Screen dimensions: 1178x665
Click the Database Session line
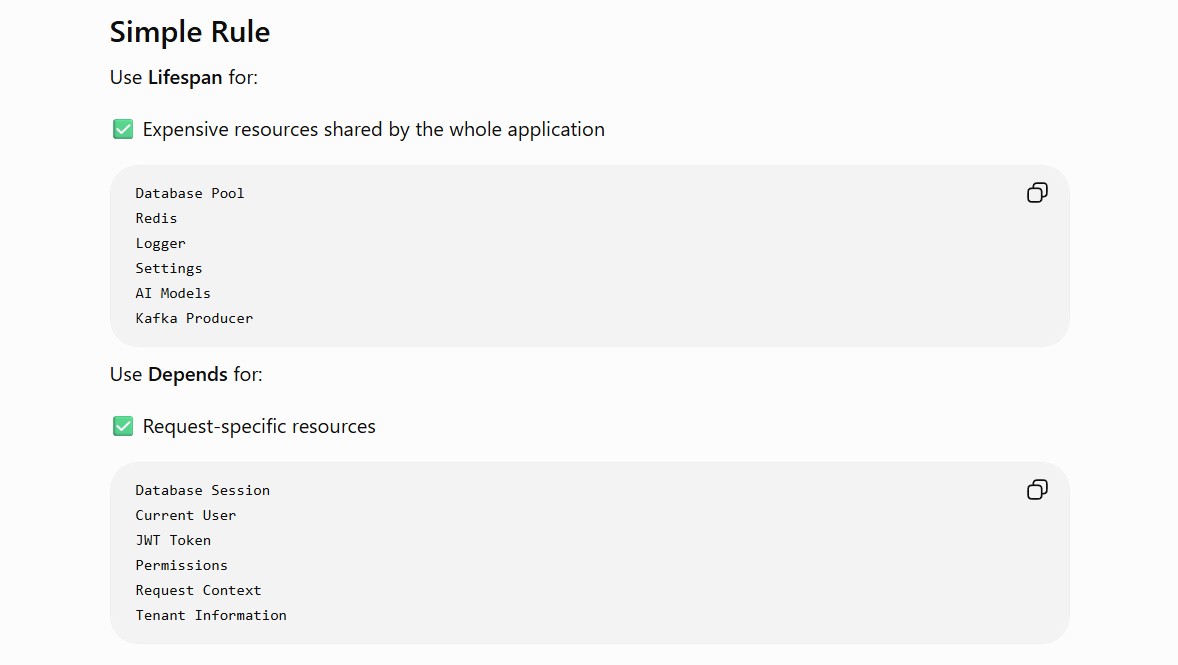[202, 490]
